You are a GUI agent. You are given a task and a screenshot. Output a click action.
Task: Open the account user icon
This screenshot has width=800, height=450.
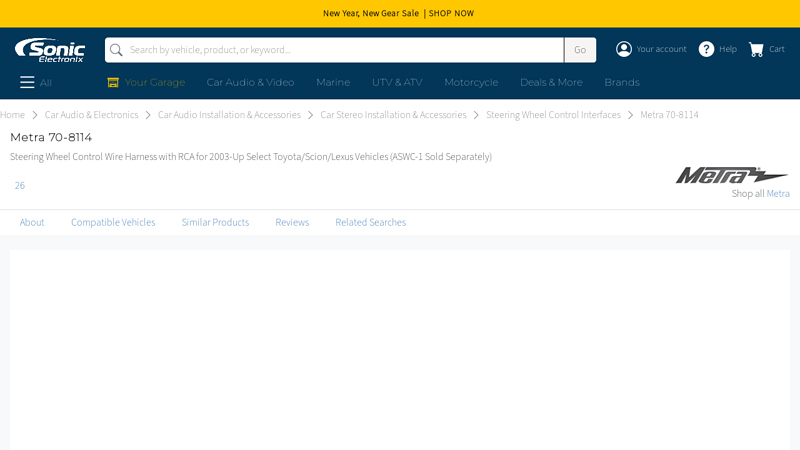(624, 49)
